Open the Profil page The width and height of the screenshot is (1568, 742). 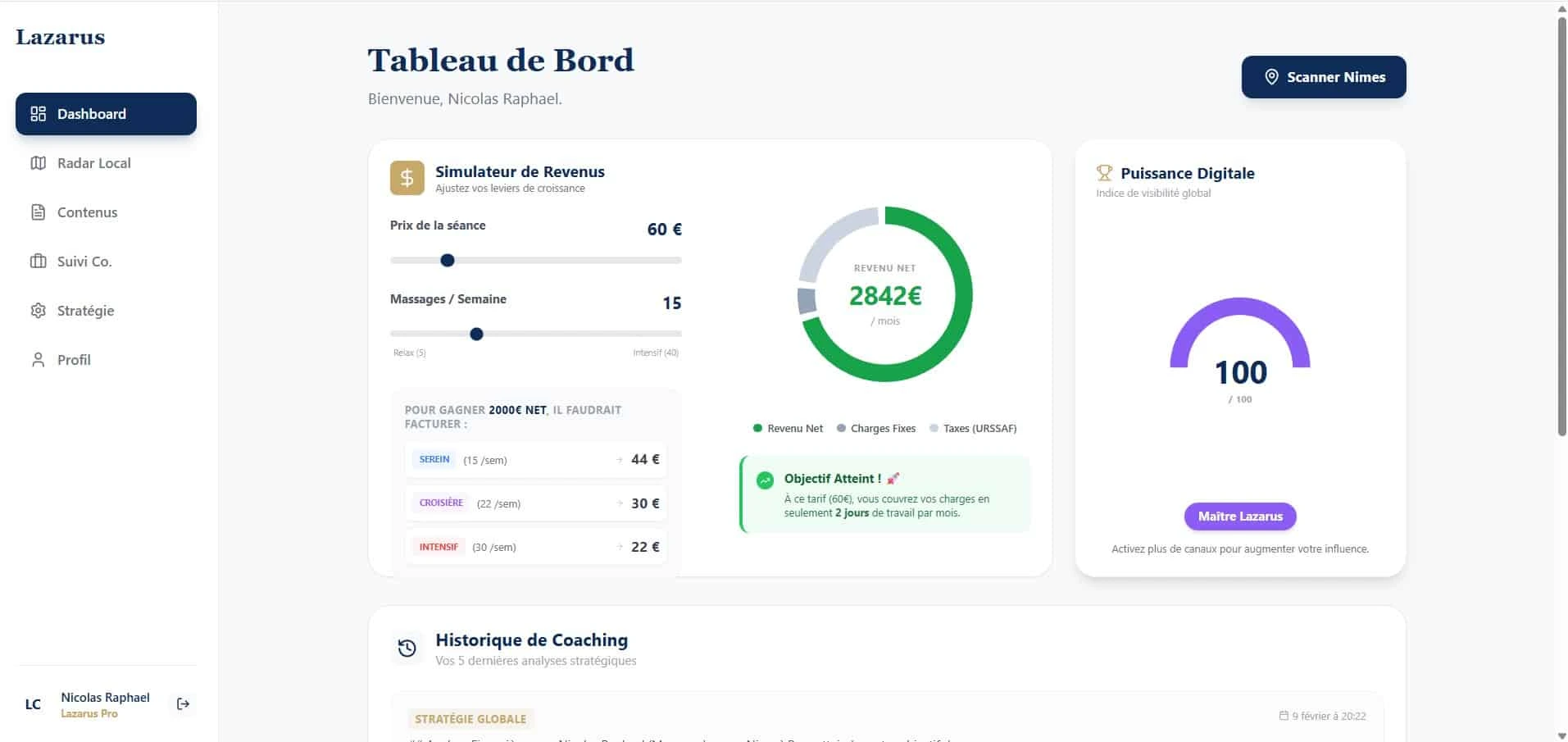pos(106,360)
